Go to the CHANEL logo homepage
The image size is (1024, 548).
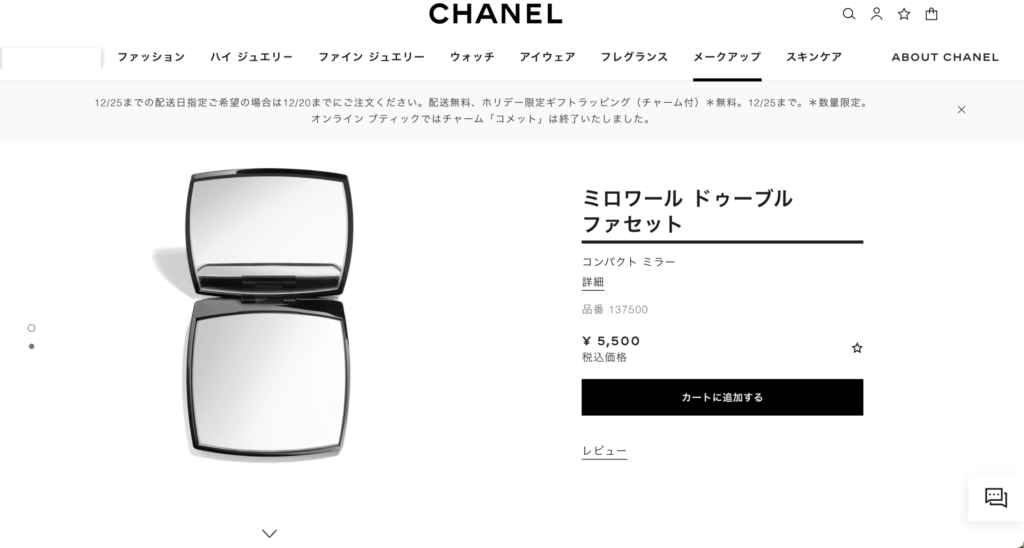pos(496,14)
